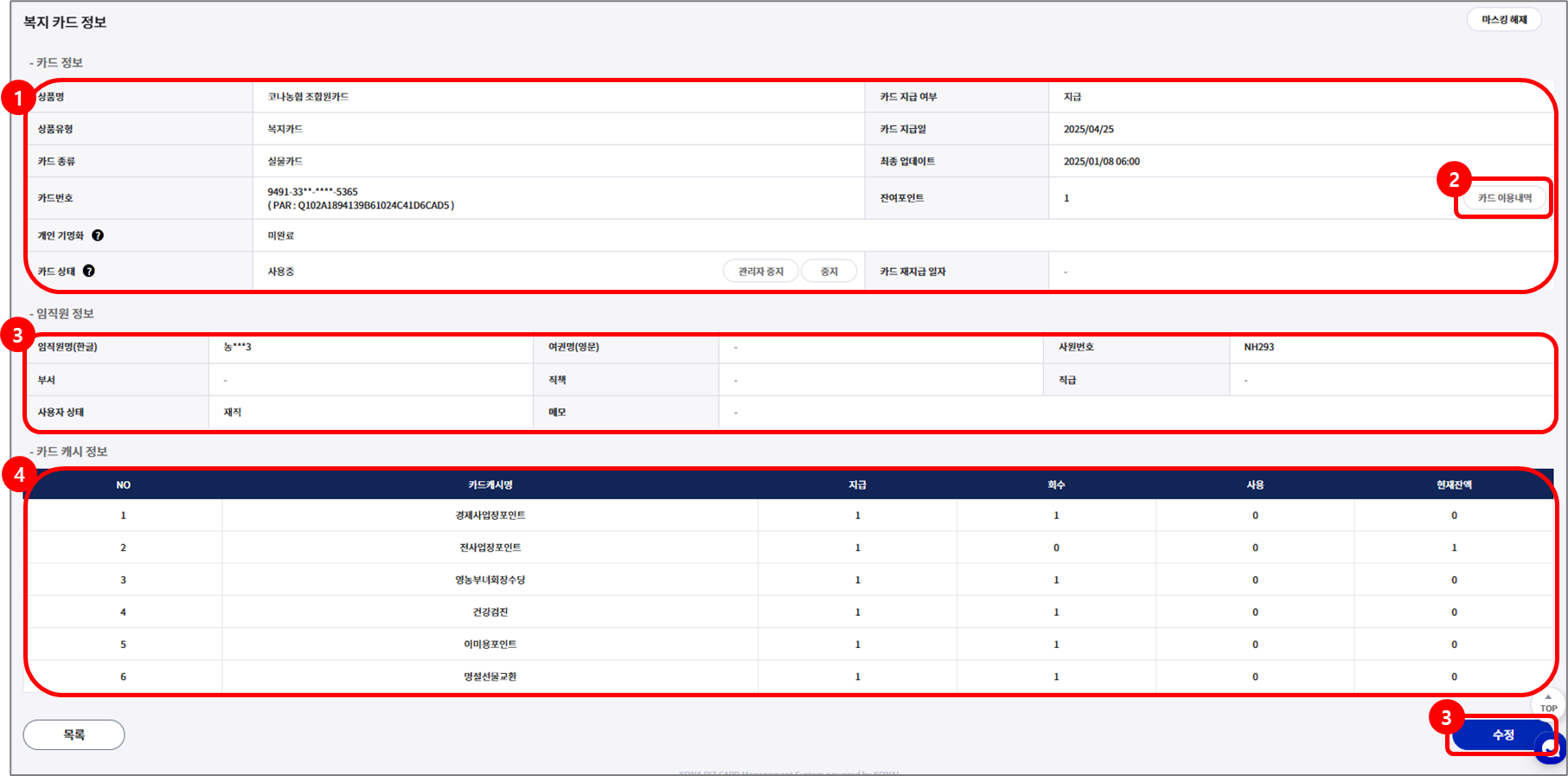Click the 건강검진 row name
Image resolution: width=1568 pixels, height=776 pixels.
[490, 612]
